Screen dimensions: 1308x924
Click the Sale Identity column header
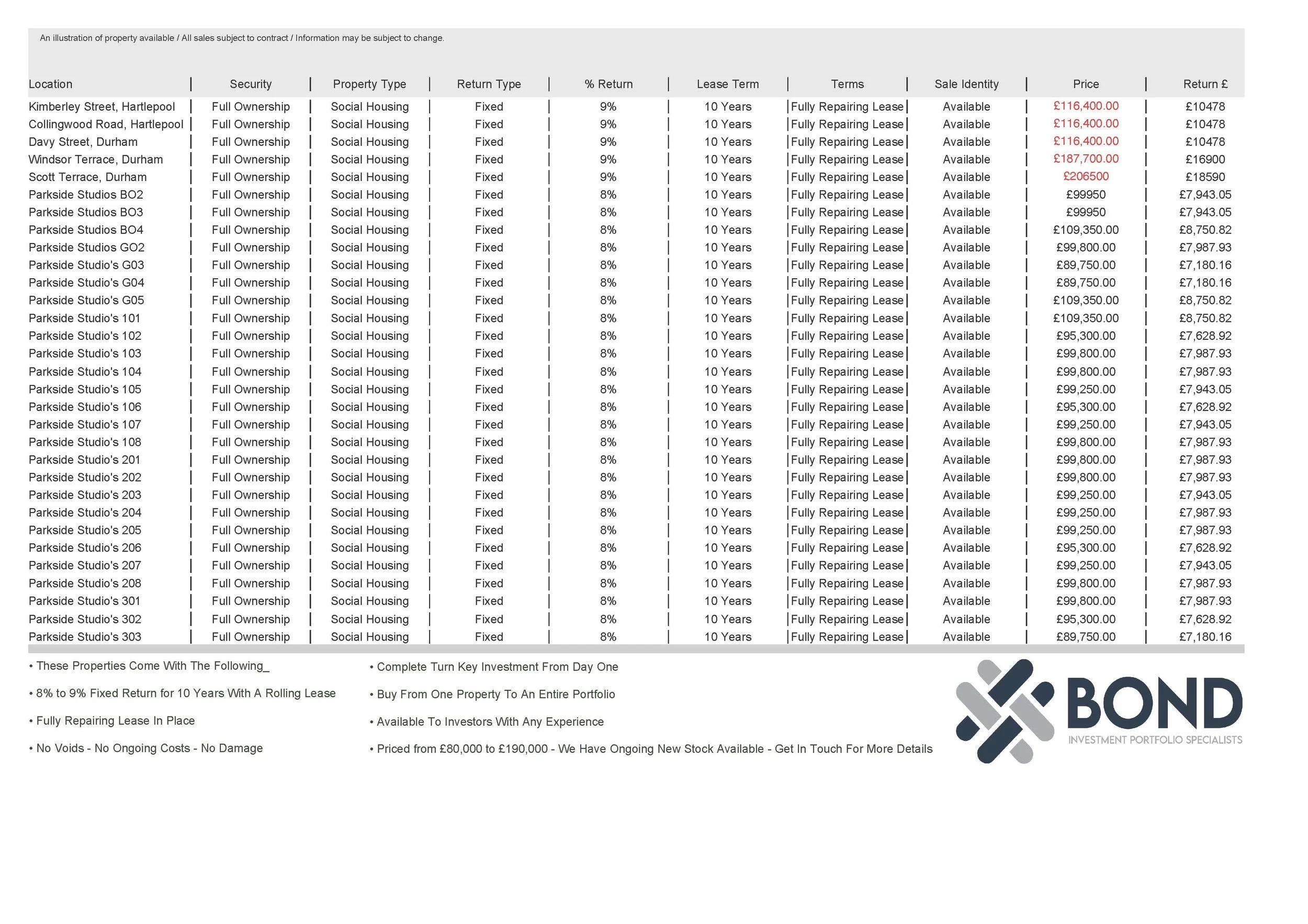pos(966,84)
